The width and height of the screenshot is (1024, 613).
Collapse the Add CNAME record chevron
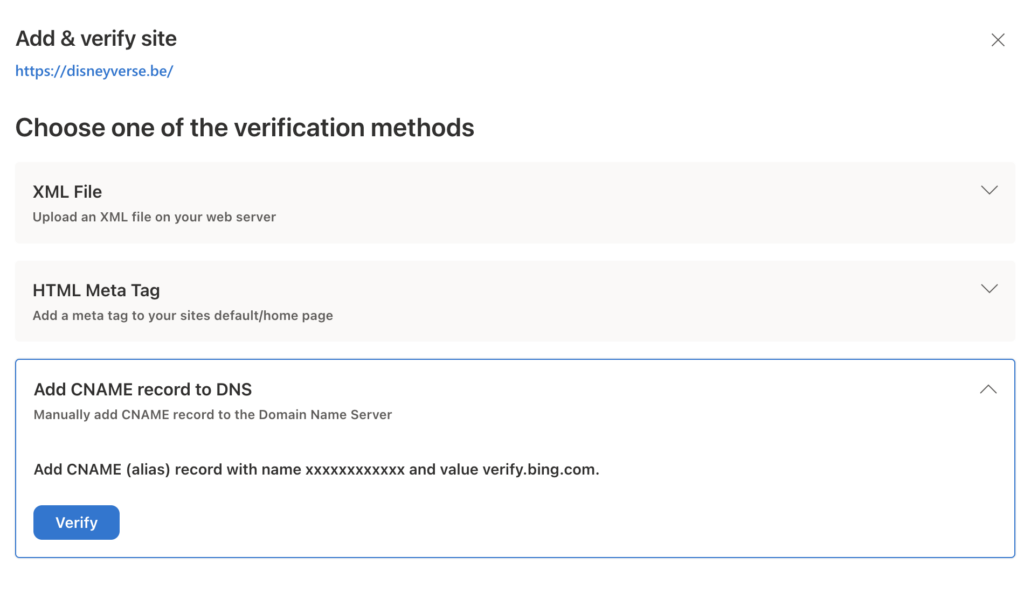coord(988,389)
